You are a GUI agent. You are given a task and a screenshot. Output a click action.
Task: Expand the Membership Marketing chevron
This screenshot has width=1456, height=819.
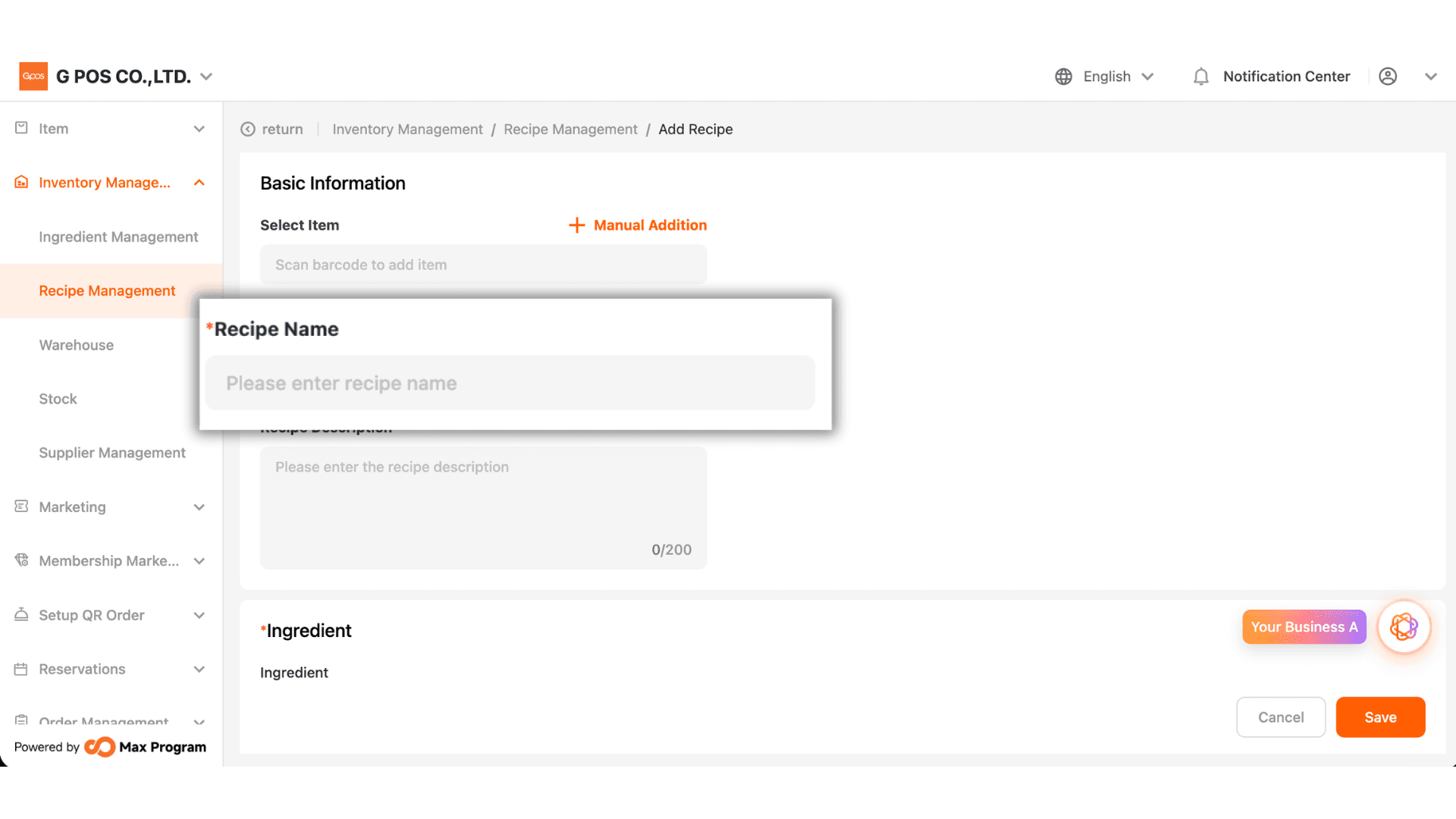point(199,561)
